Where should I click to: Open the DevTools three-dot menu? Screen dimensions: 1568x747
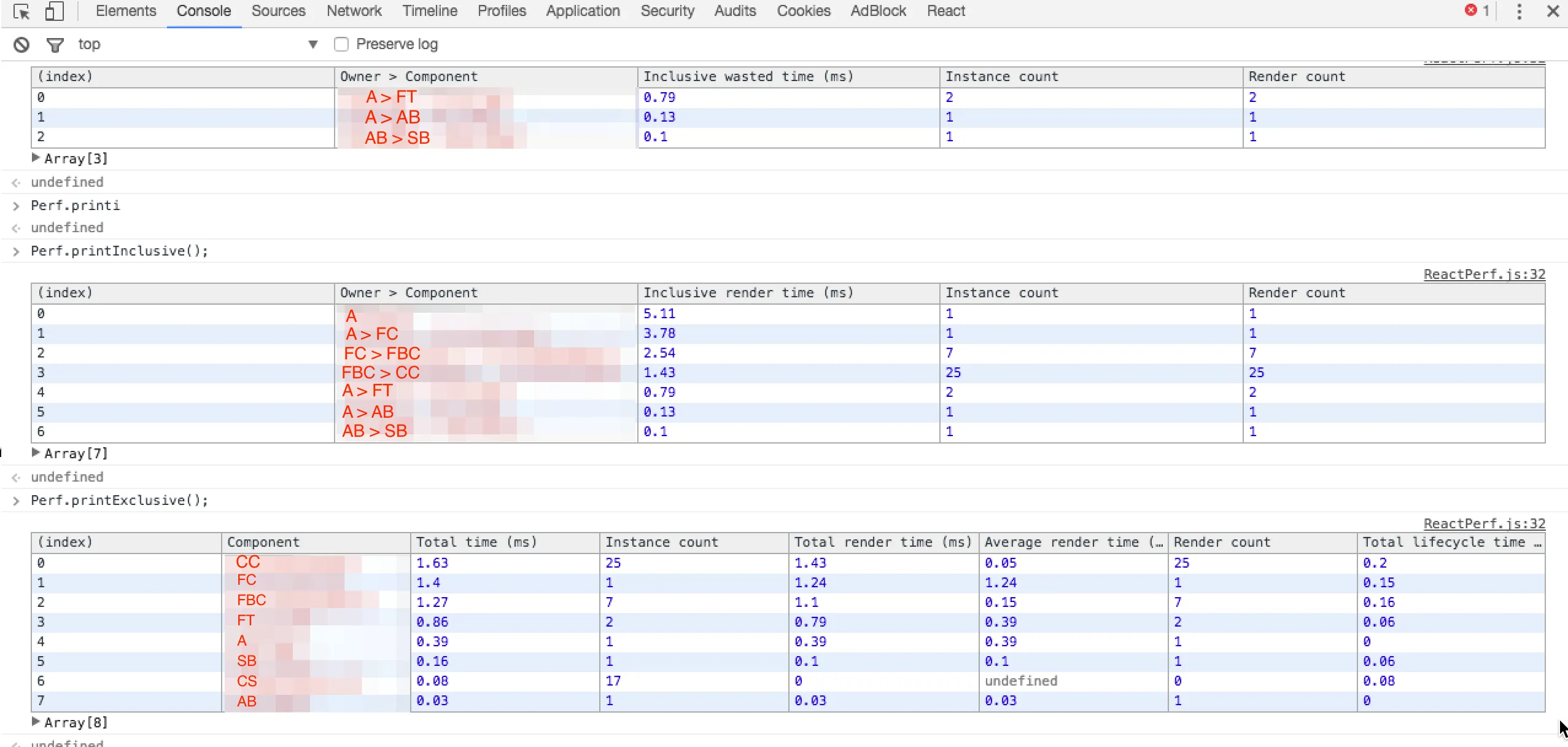point(1519,11)
